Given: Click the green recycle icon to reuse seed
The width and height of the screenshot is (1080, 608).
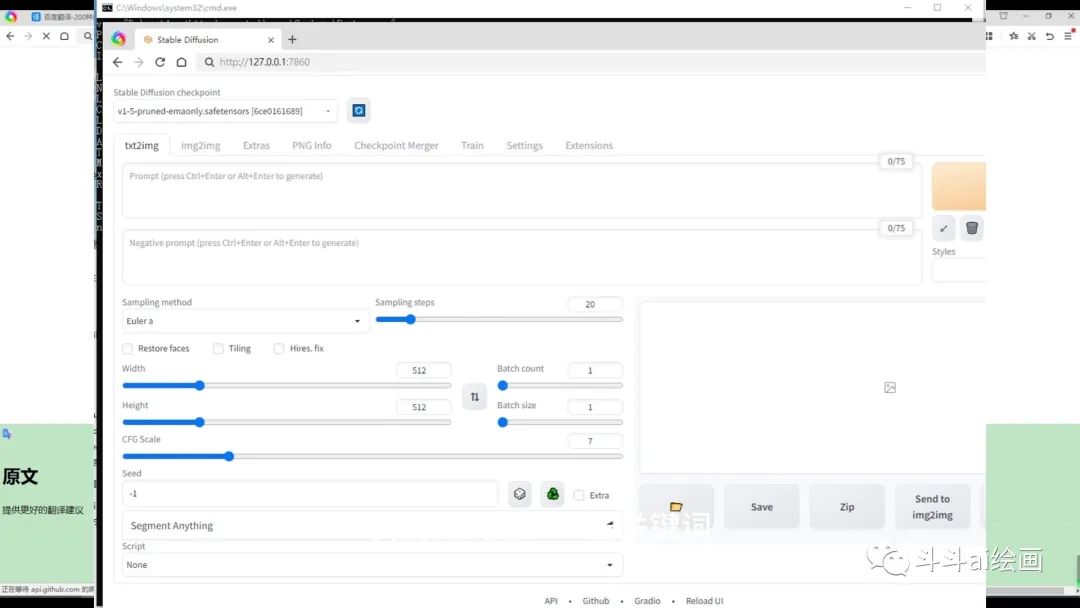Looking at the screenshot, I should (x=552, y=494).
